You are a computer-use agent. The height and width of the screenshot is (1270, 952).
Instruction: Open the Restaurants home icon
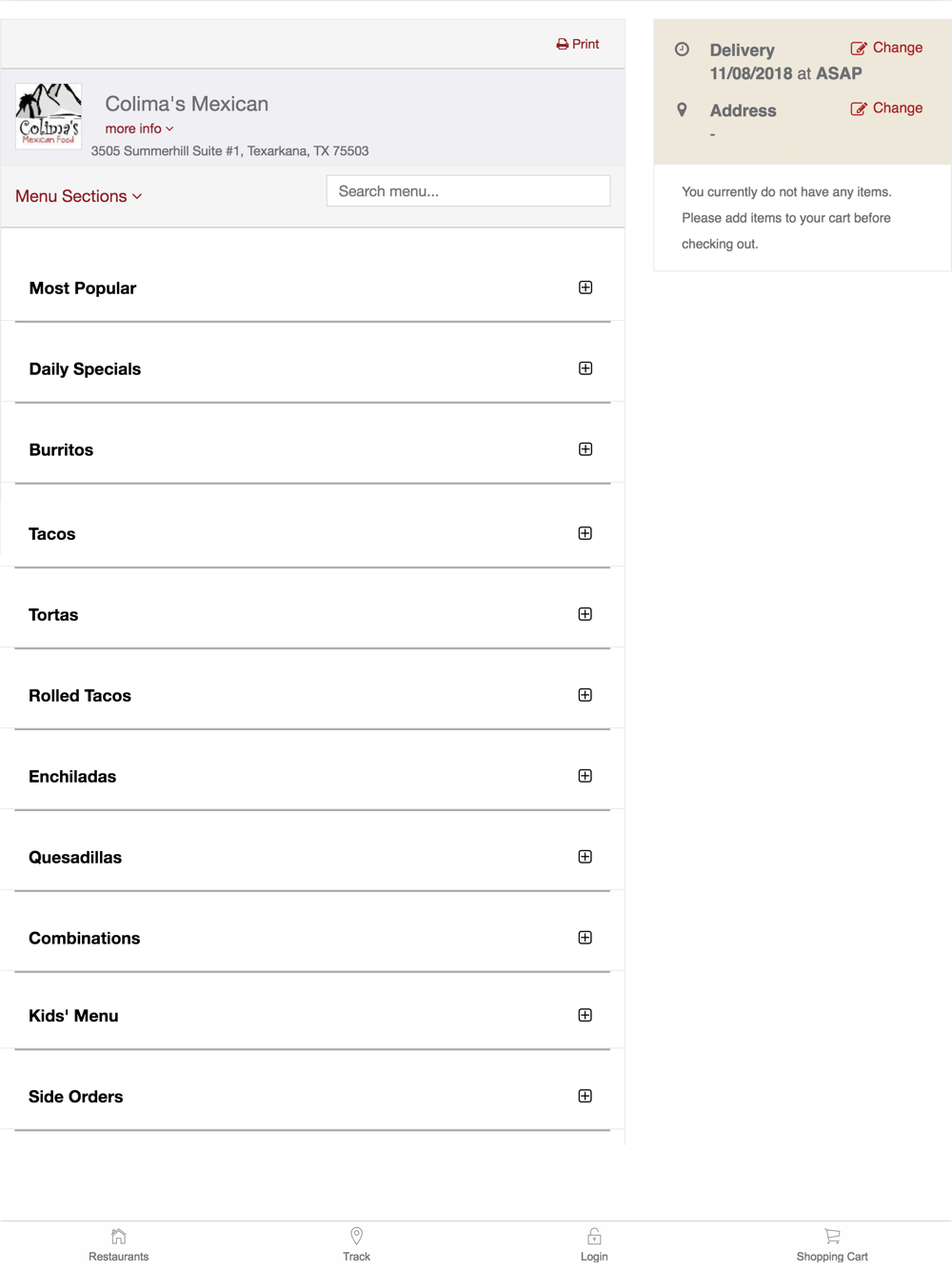tap(118, 1237)
